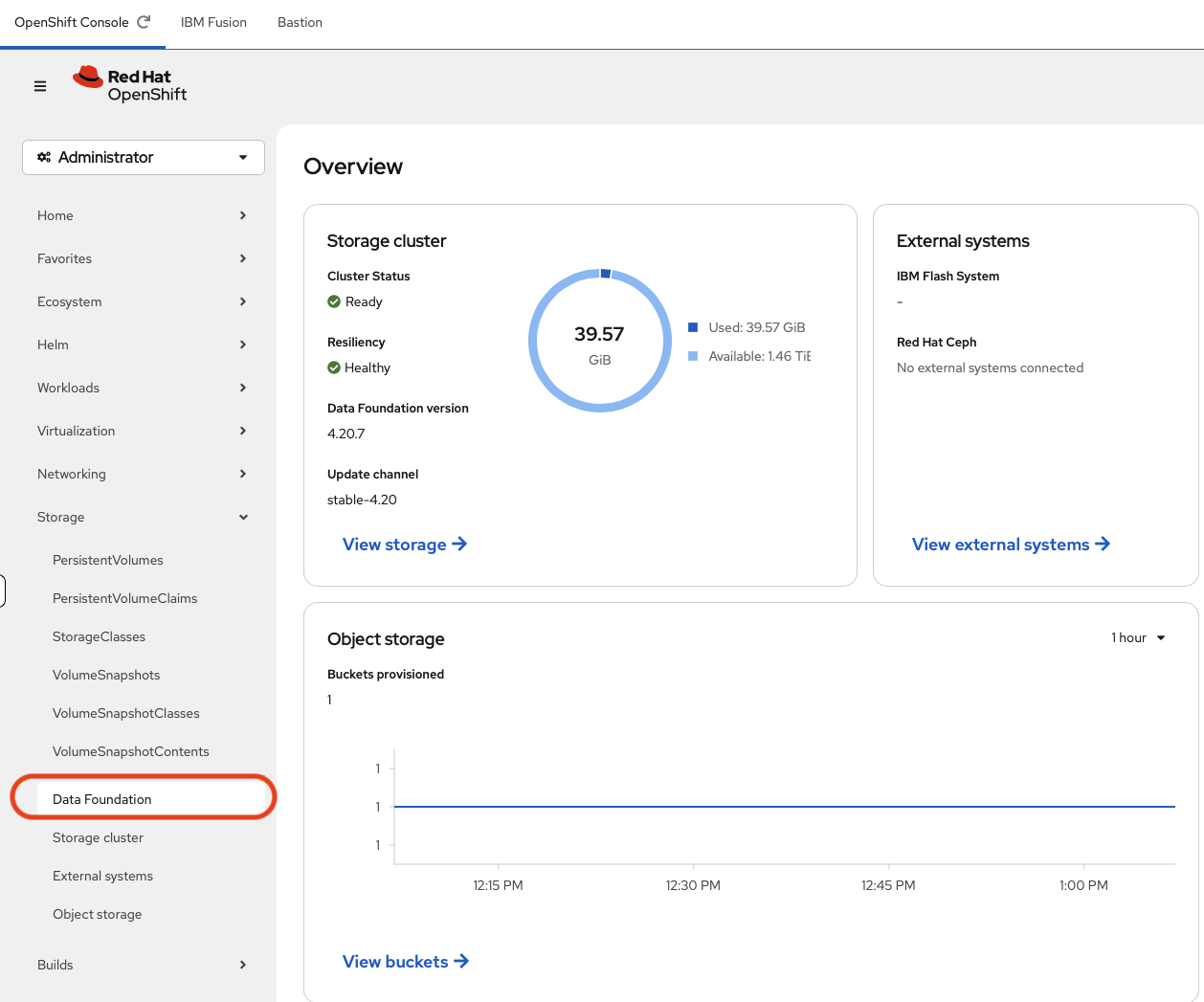
Task: Expand the Workloads navigation section
Action: coord(142,388)
